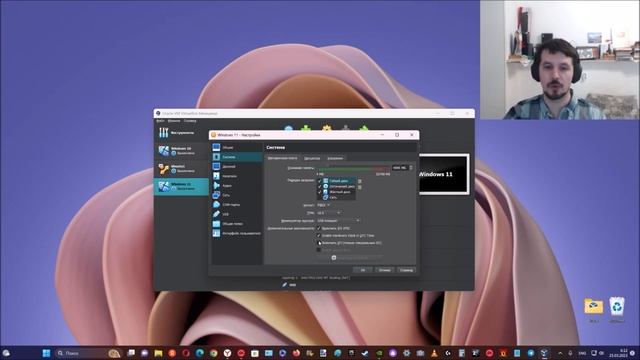Image resolution: width=640 pixels, height=360 pixels.
Task: Move selected boot device down with arrow
Action: point(360,187)
